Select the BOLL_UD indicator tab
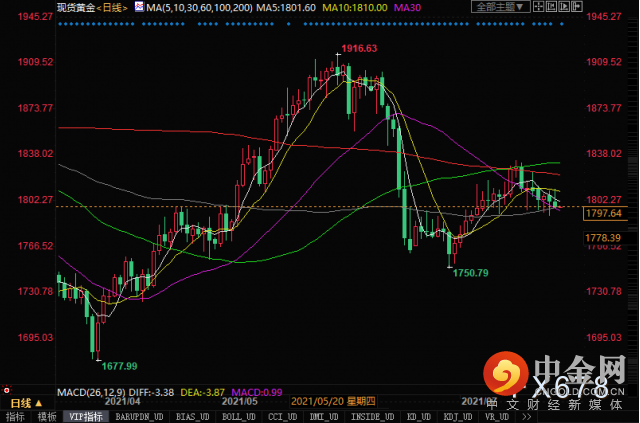640x423 pixels. 239,417
